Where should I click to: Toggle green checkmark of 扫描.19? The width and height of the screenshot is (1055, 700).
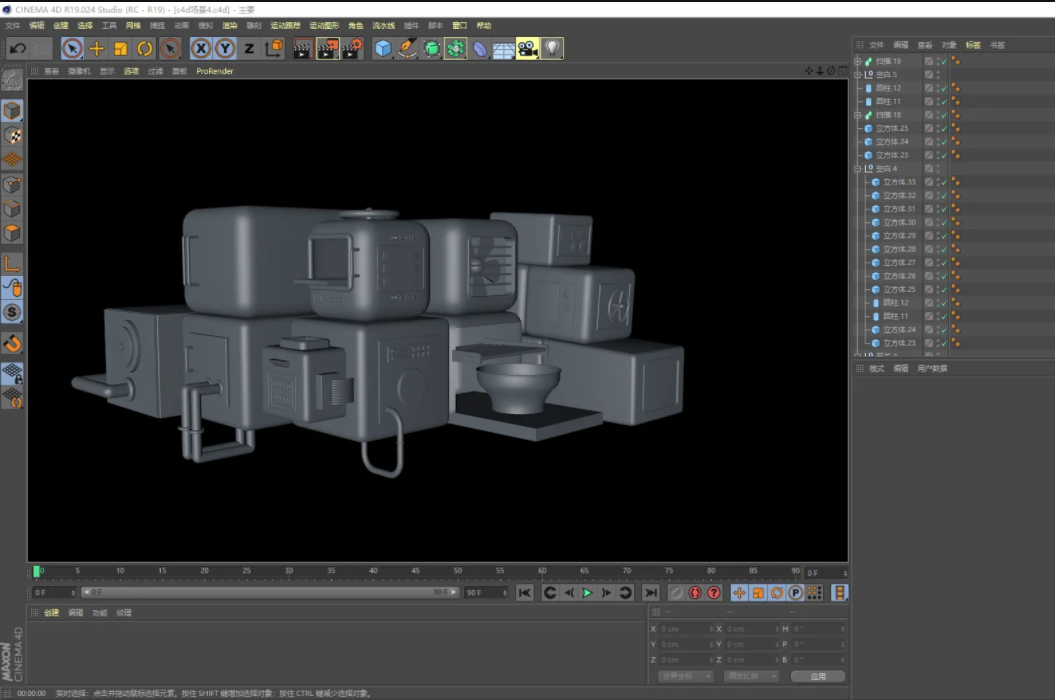pos(945,61)
